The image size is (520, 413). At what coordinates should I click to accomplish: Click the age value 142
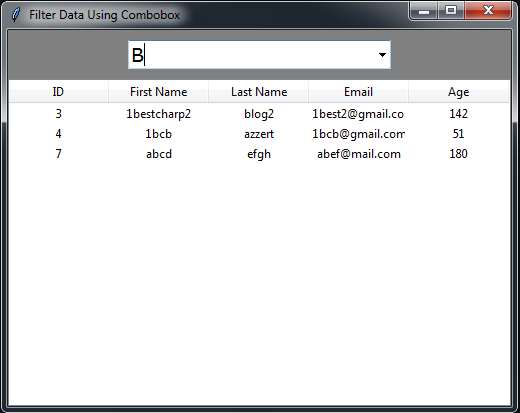point(458,114)
